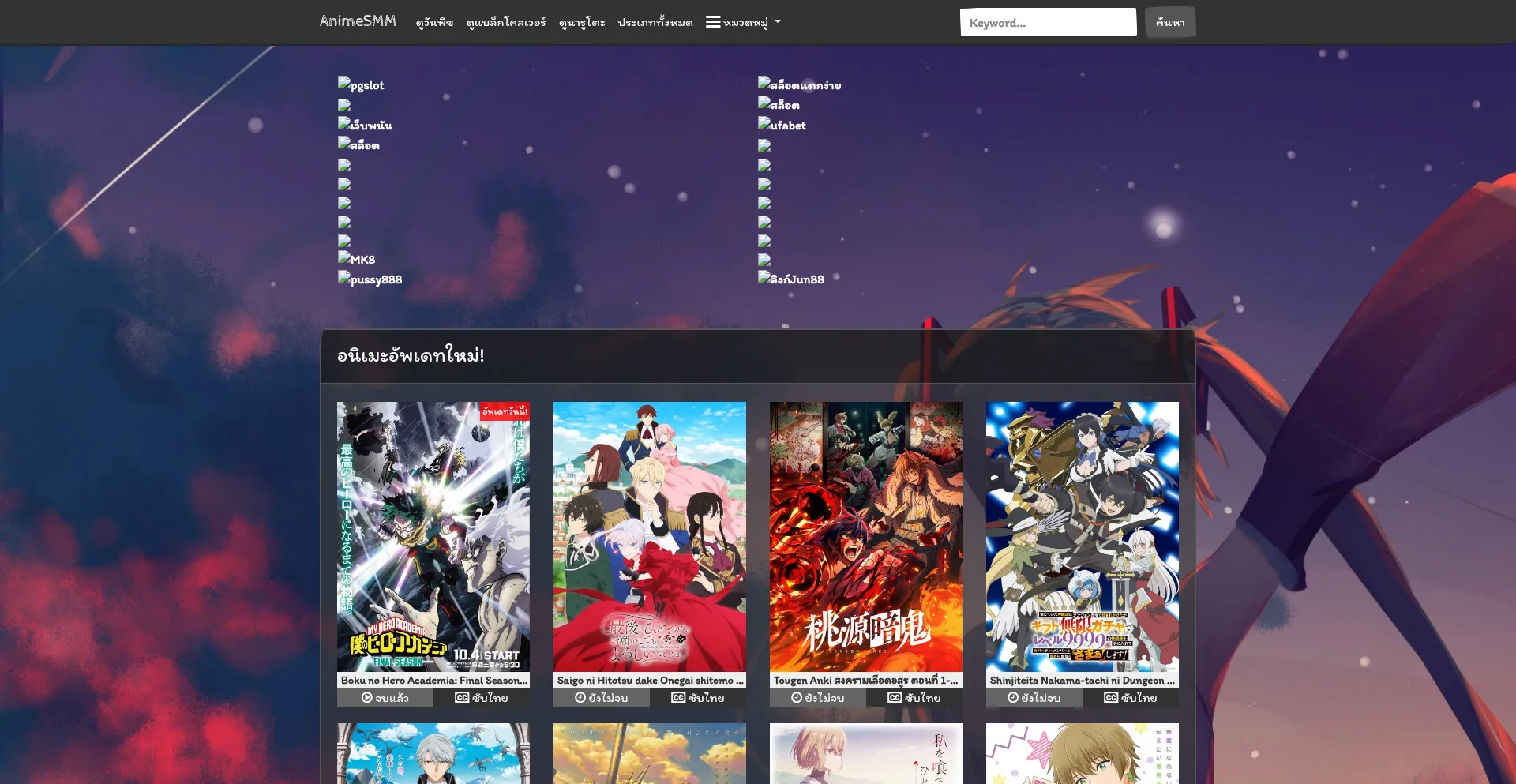Screen dimensions: 1516x784
Task: Open ประเภททั้งหมด in the navbar
Action: point(655,23)
